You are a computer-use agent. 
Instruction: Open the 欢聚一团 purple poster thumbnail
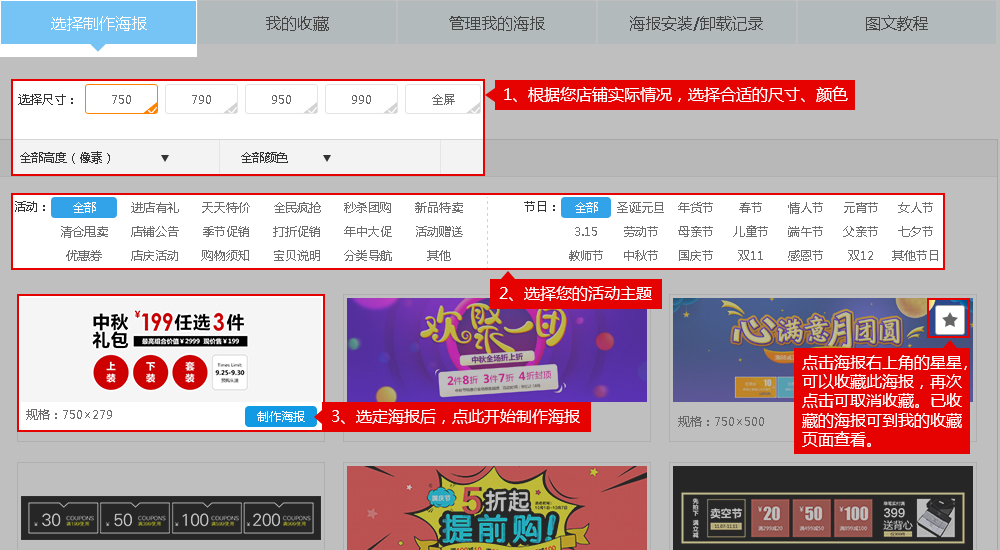tap(497, 350)
